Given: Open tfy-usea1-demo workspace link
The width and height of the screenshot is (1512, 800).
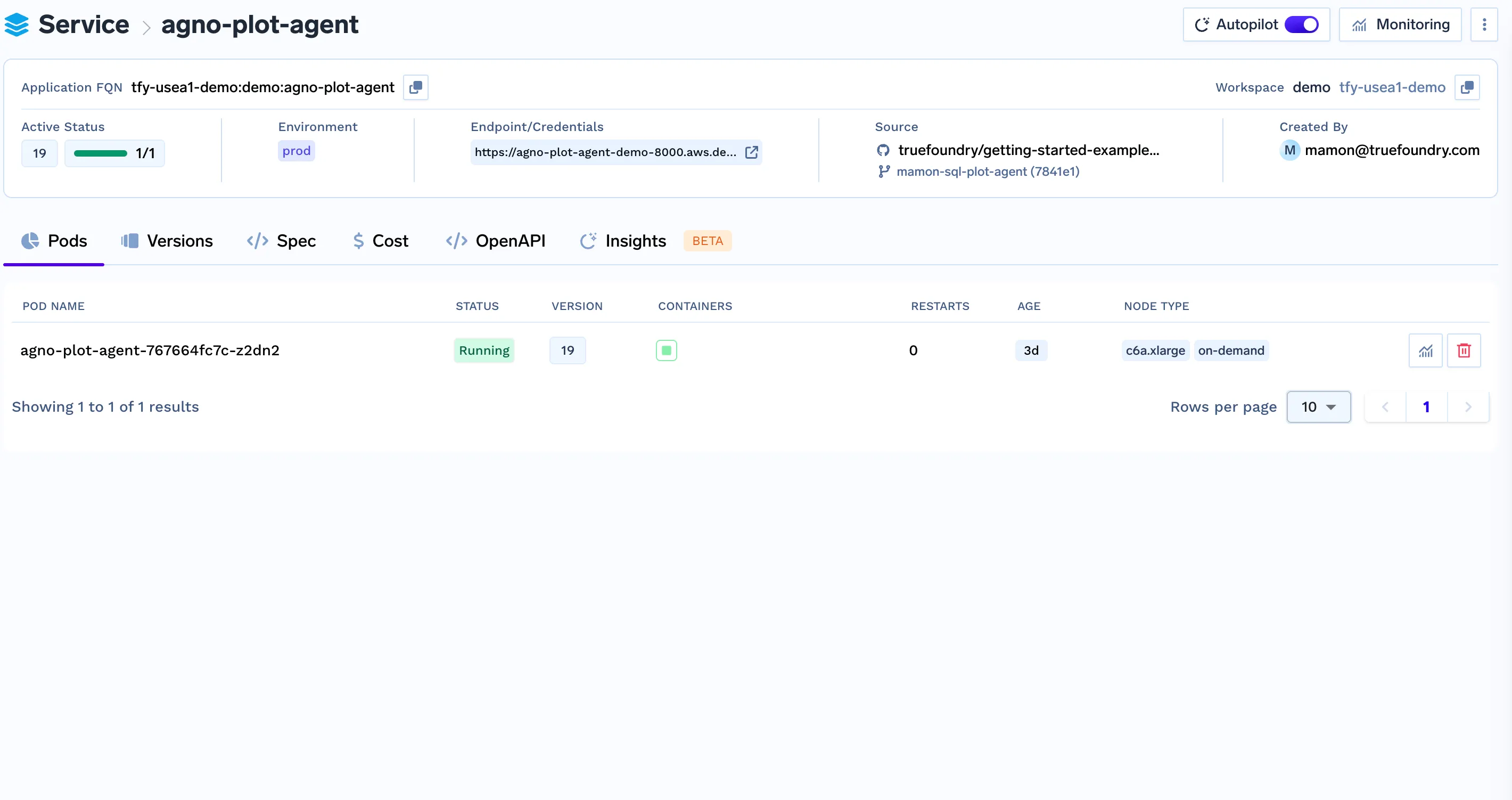Looking at the screenshot, I should (1392, 87).
